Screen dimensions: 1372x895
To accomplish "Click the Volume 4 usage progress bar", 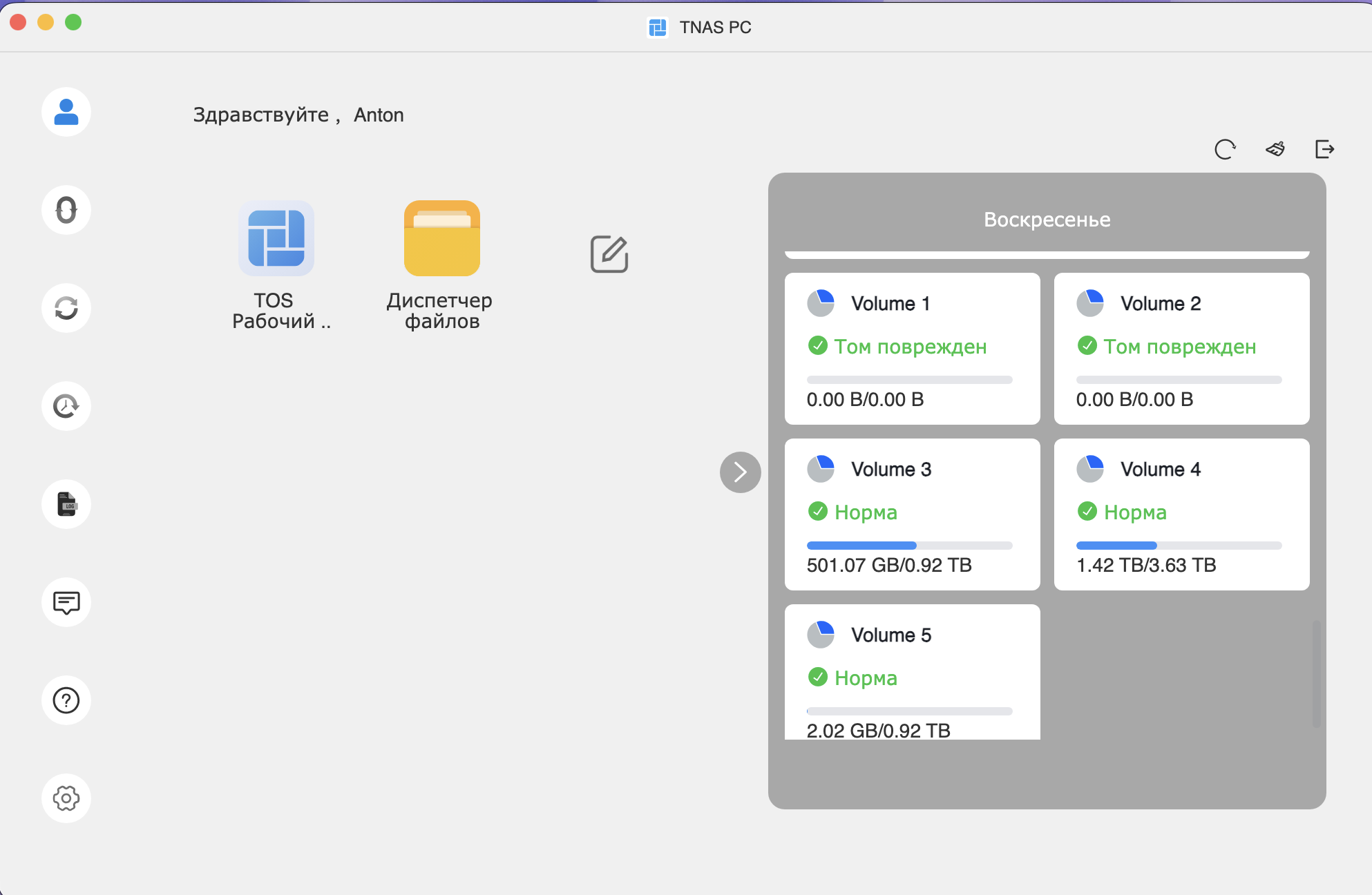I will point(1179,546).
